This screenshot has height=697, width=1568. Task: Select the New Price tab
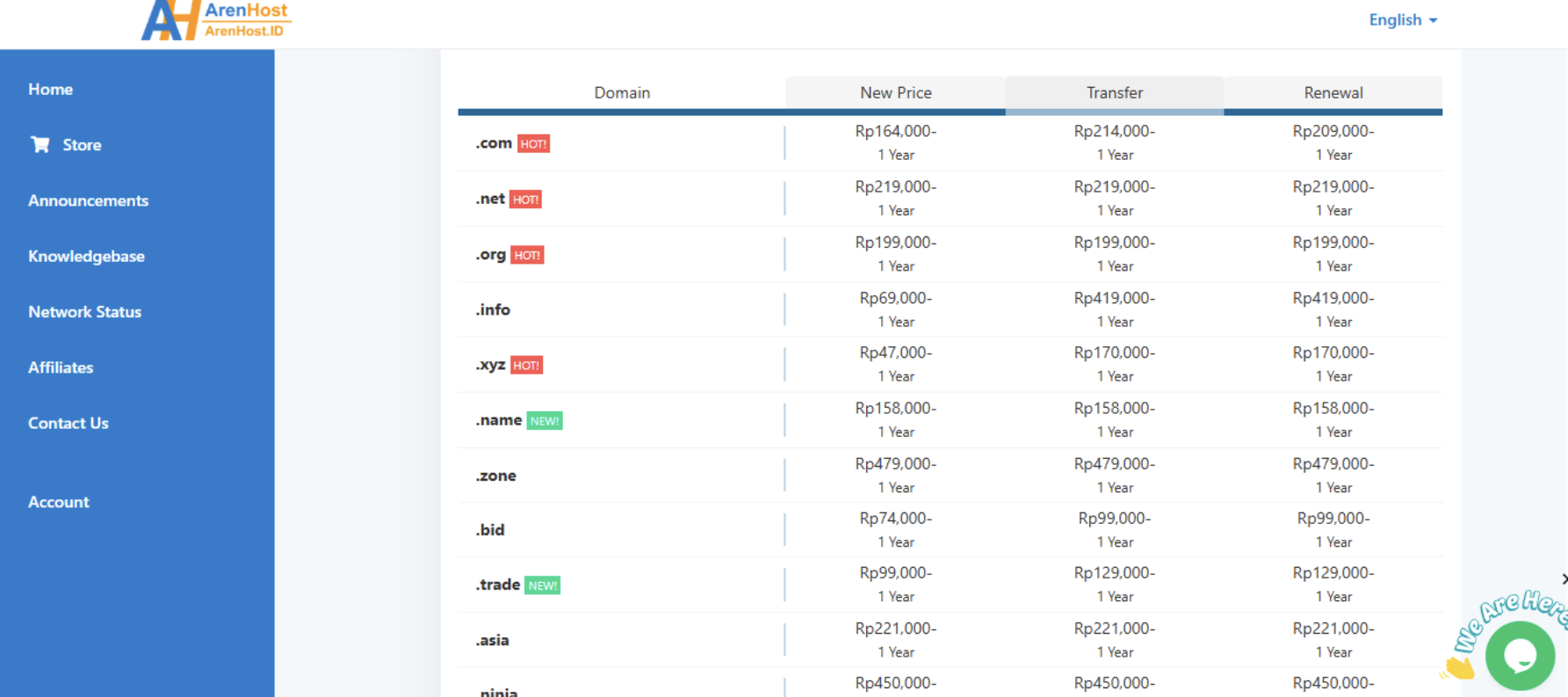tap(895, 93)
